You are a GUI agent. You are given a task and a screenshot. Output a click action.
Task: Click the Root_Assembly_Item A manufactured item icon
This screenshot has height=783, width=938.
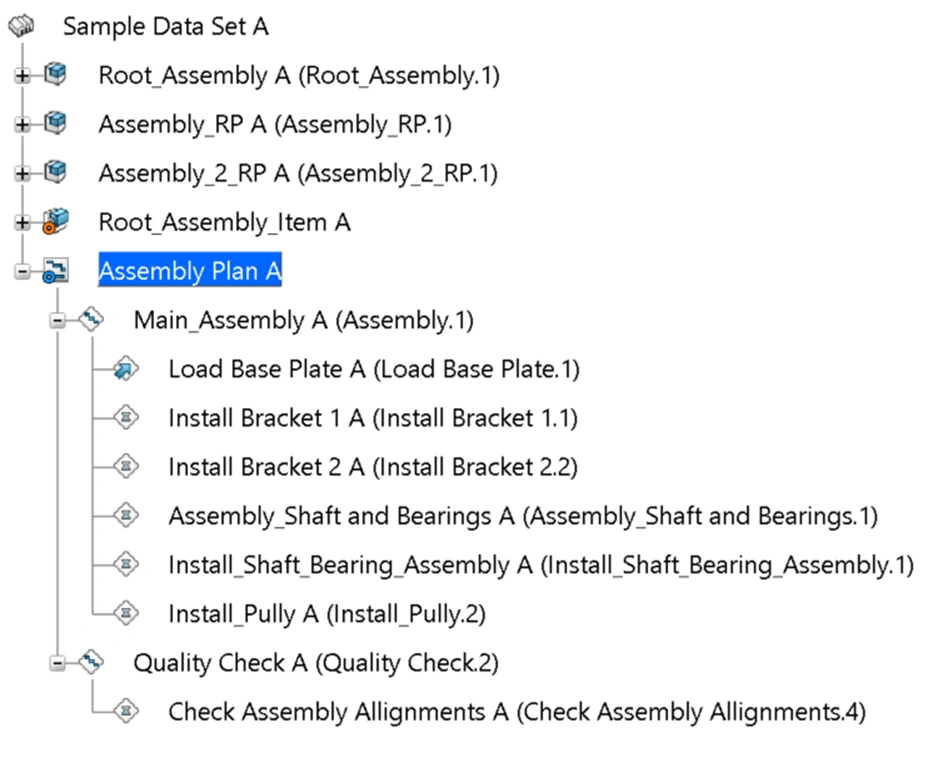click(56, 222)
